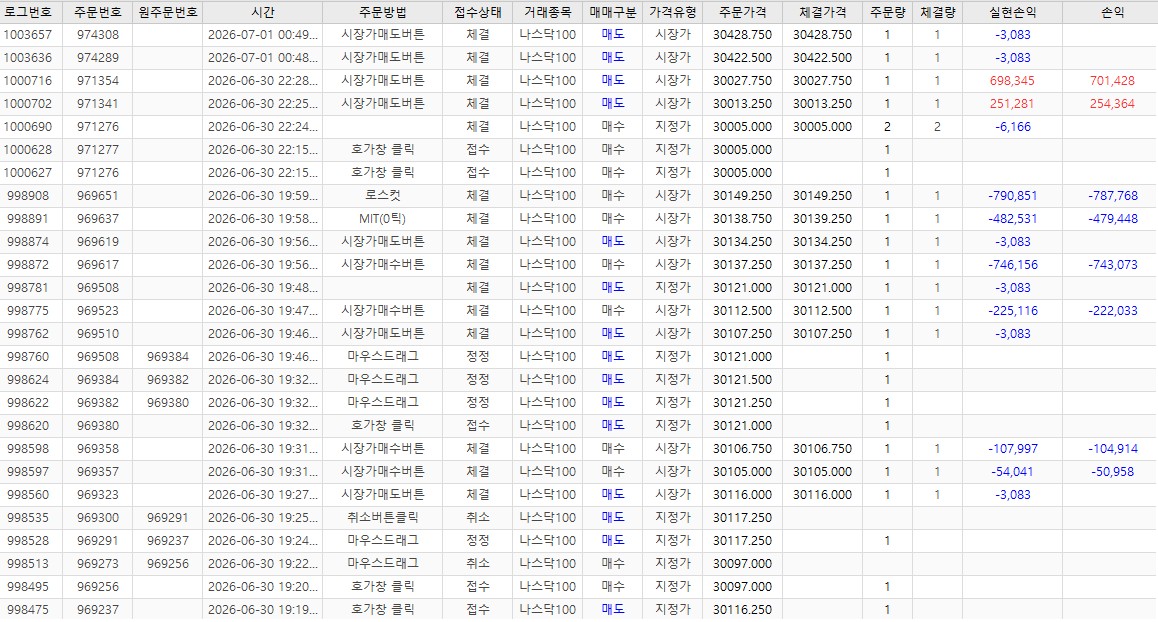Screen dimensions: 1158x622
Task: Click realized profit 698,345 cell
Action: coord(1013,81)
